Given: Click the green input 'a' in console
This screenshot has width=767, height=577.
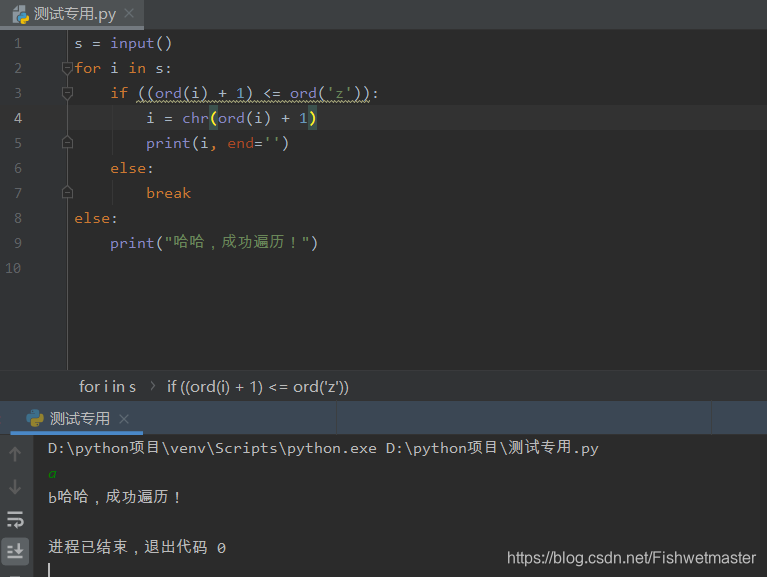Looking at the screenshot, I should (x=52, y=474).
